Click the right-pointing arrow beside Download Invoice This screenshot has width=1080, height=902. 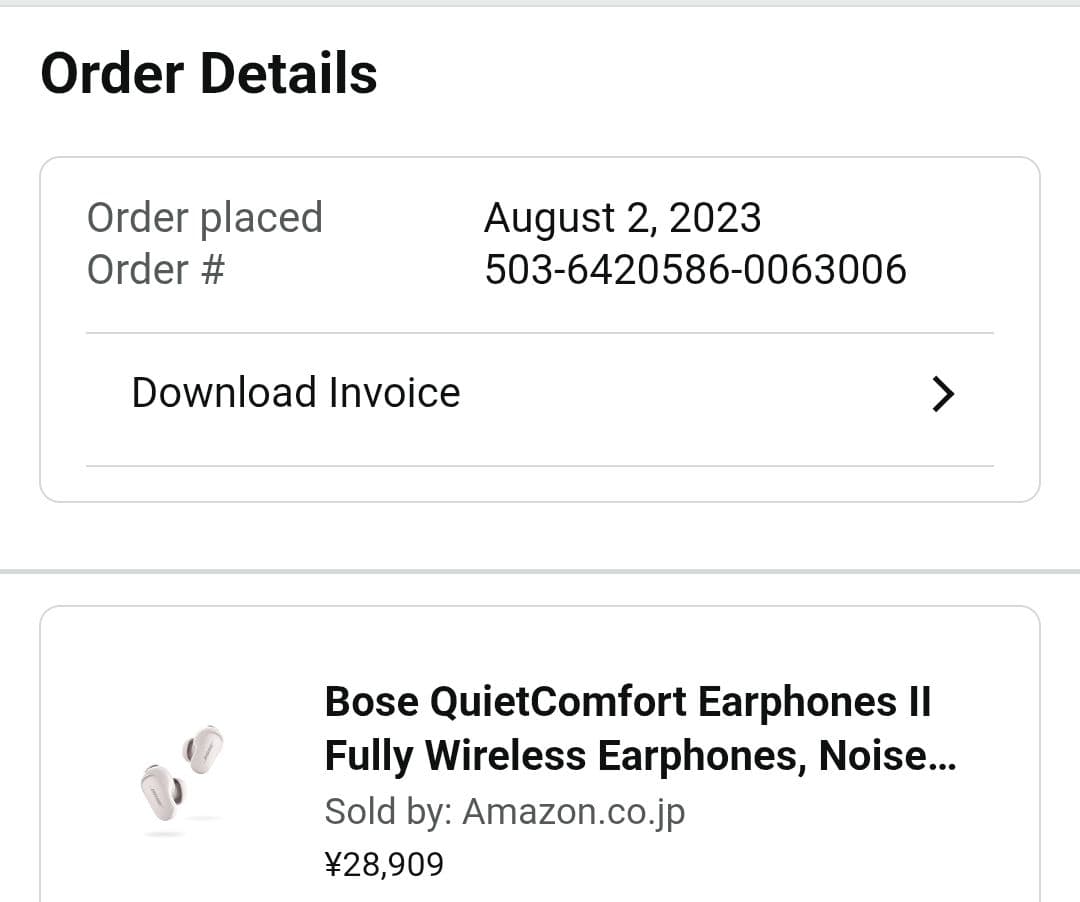coord(943,393)
